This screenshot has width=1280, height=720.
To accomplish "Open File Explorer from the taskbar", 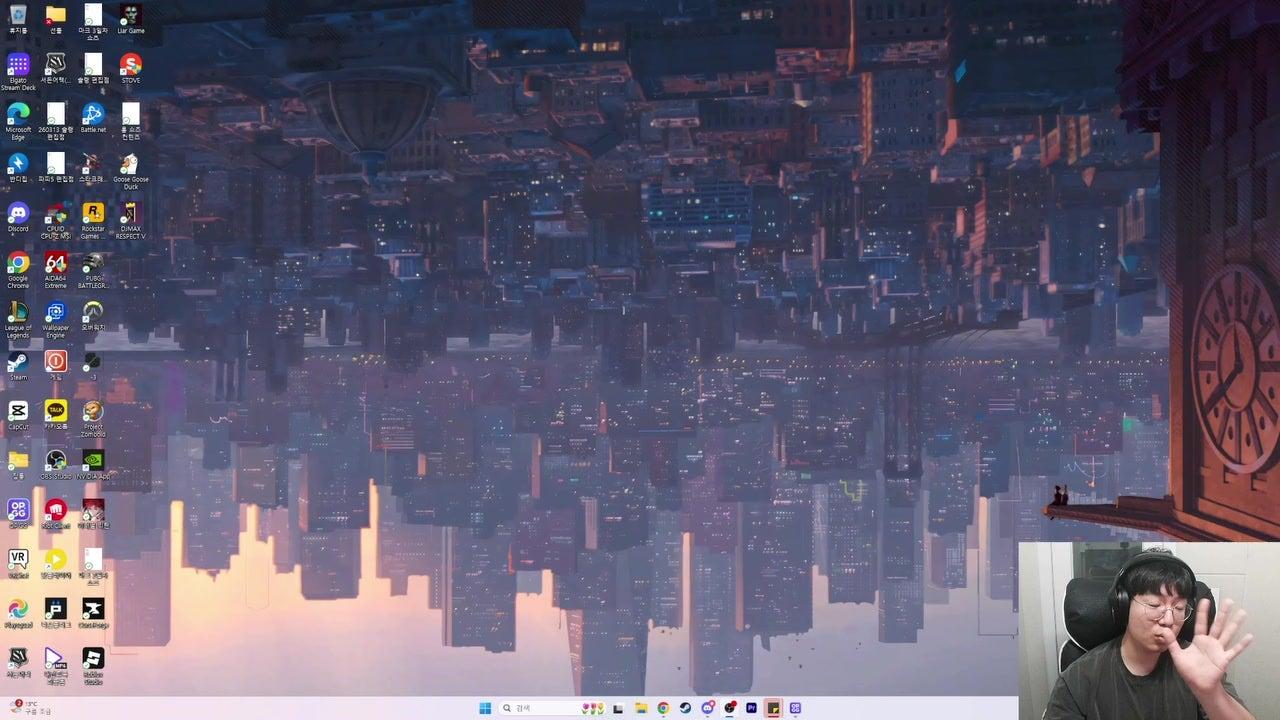I will point(641,708).
